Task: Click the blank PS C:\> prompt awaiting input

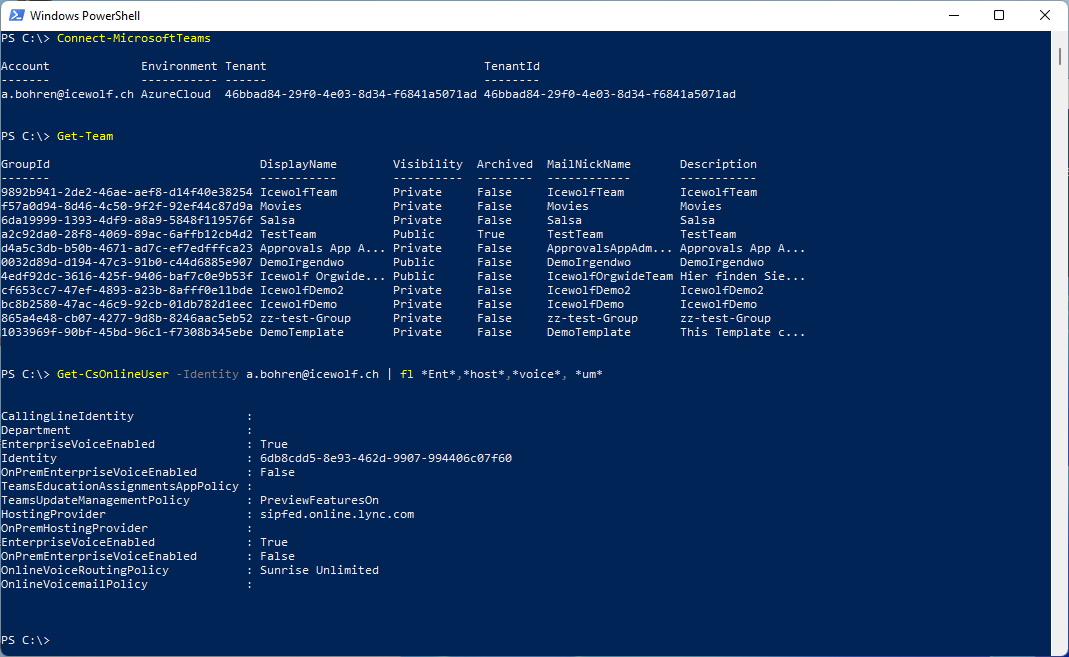Action: pos(25,640)
